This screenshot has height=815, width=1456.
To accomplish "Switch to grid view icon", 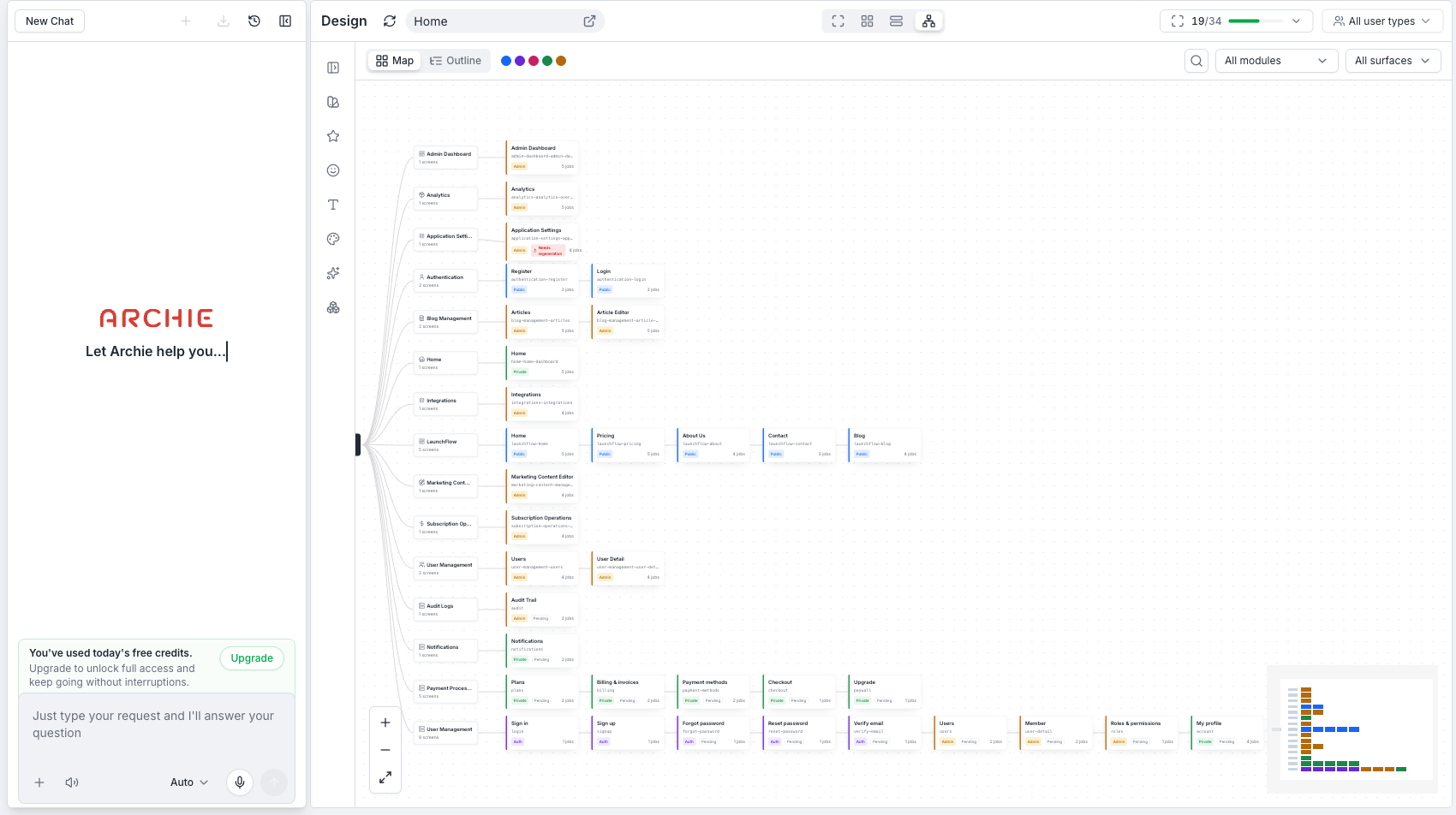I will [x=868, y=21].
